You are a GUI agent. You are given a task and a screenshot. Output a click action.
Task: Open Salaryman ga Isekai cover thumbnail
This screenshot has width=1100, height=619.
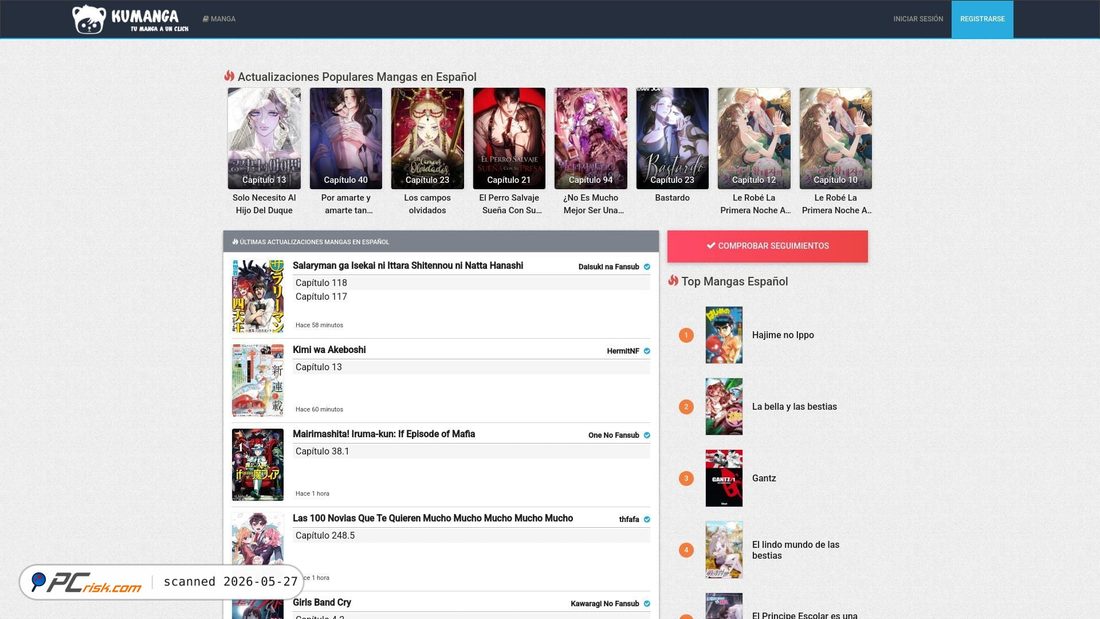pos(258,296)
